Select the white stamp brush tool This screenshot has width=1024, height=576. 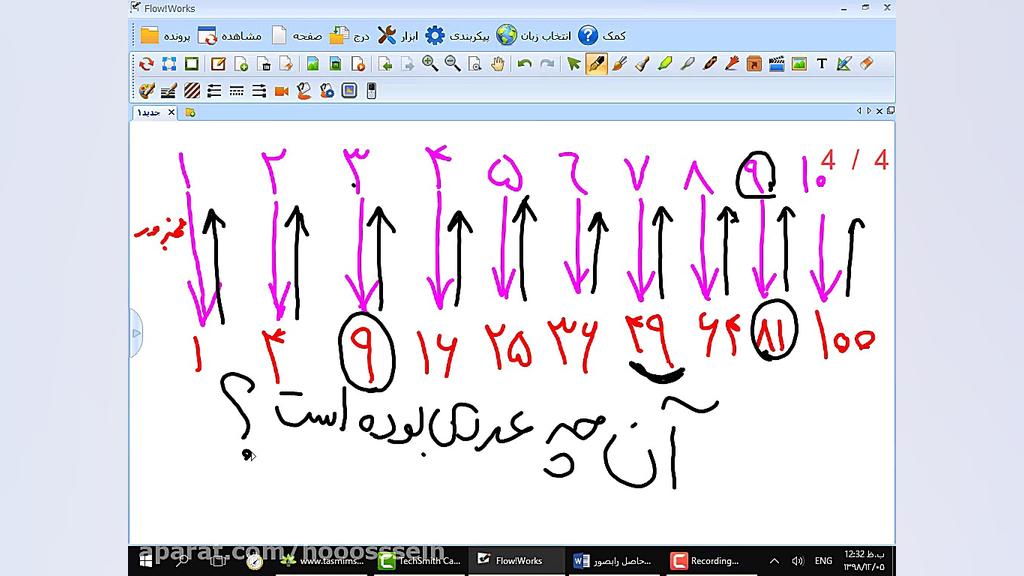pyautogui.click(x=642, y=64)
